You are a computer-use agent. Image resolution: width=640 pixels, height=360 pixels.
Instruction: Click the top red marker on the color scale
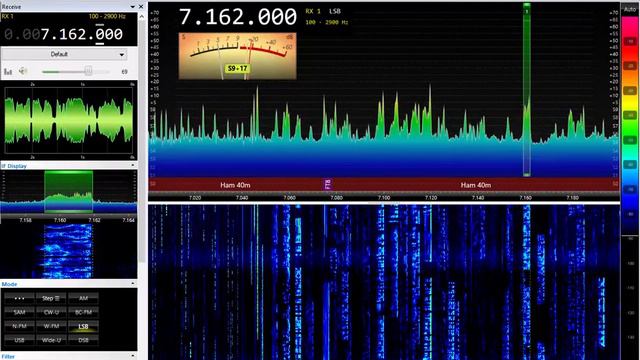point(631,42)
